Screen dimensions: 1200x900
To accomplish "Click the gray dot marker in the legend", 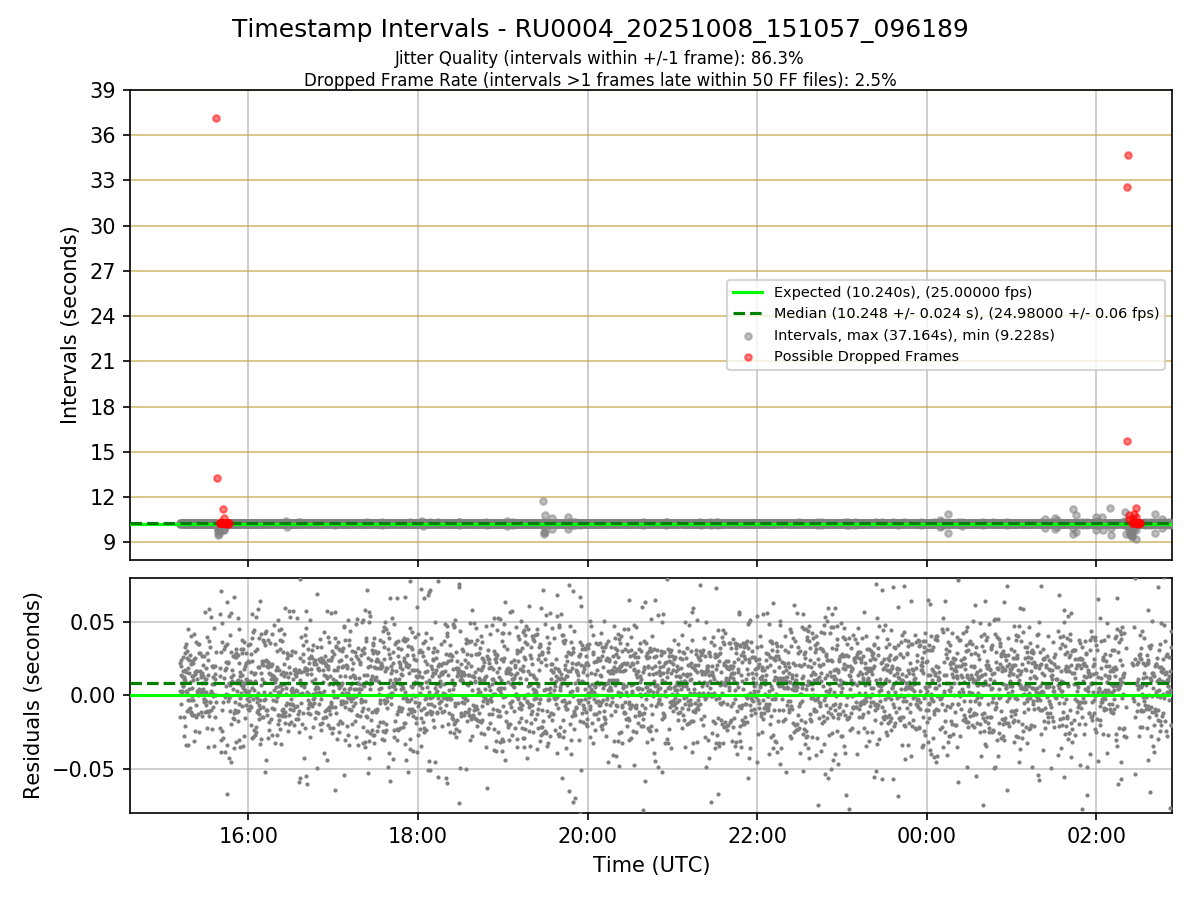I will [x=748, y=335].
